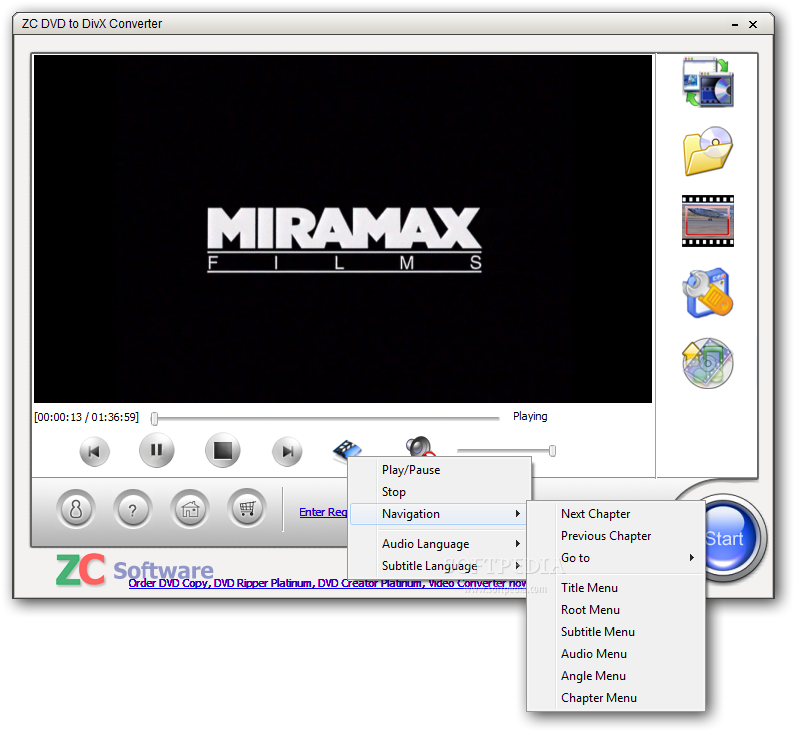Stop playback with the square stop button
The image size is (795, 732).
click(223, 450)
